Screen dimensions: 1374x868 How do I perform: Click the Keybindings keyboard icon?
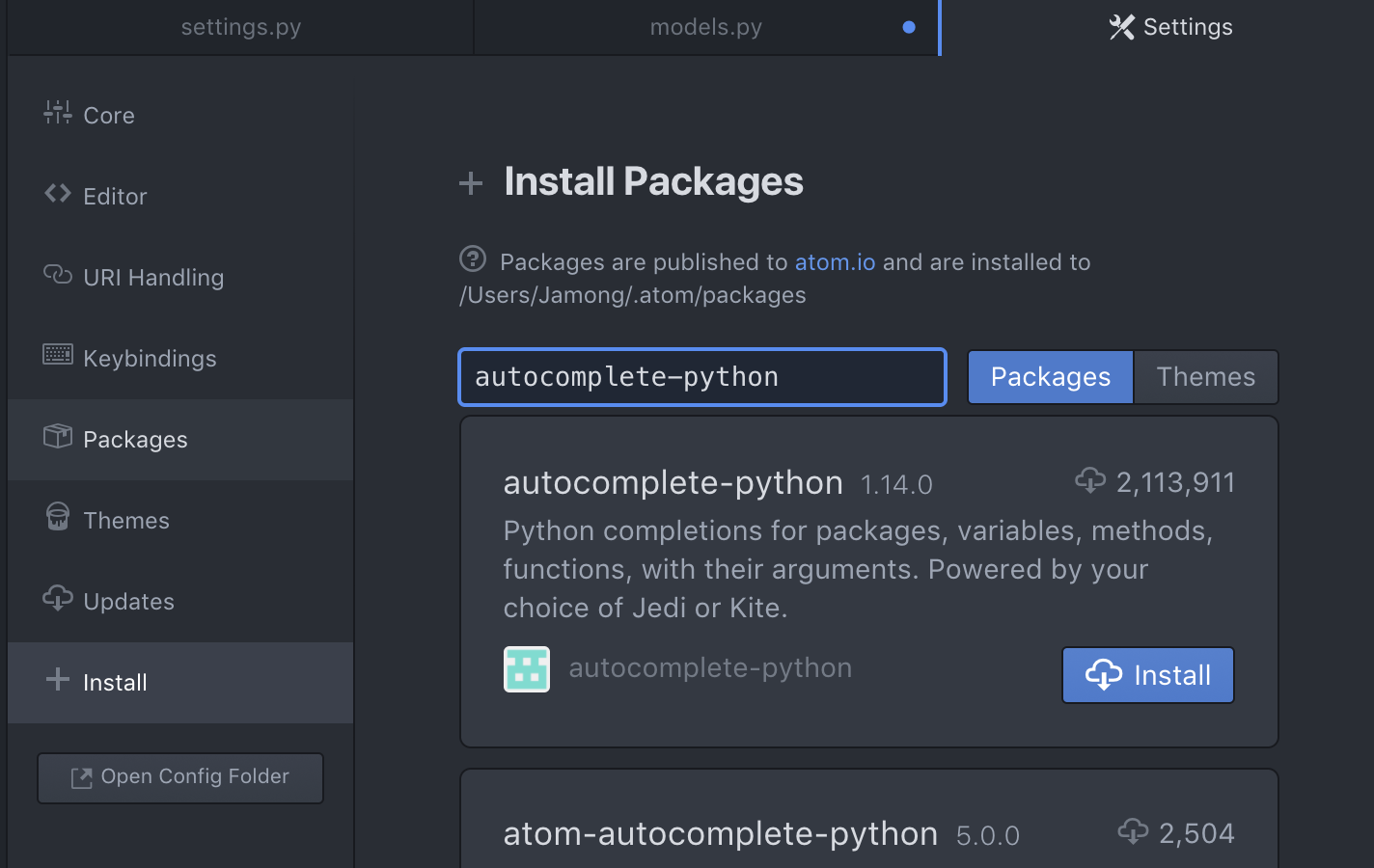[58, 355]
